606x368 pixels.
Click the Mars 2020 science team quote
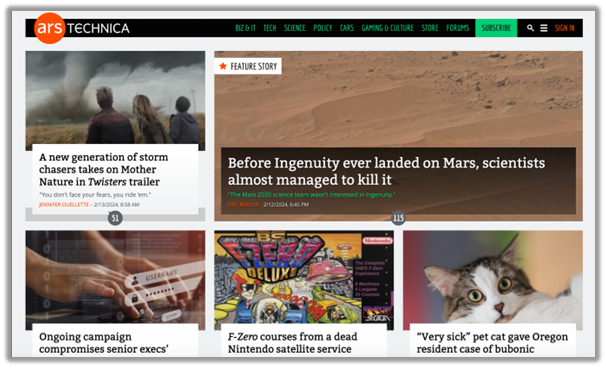click(312, 194)
